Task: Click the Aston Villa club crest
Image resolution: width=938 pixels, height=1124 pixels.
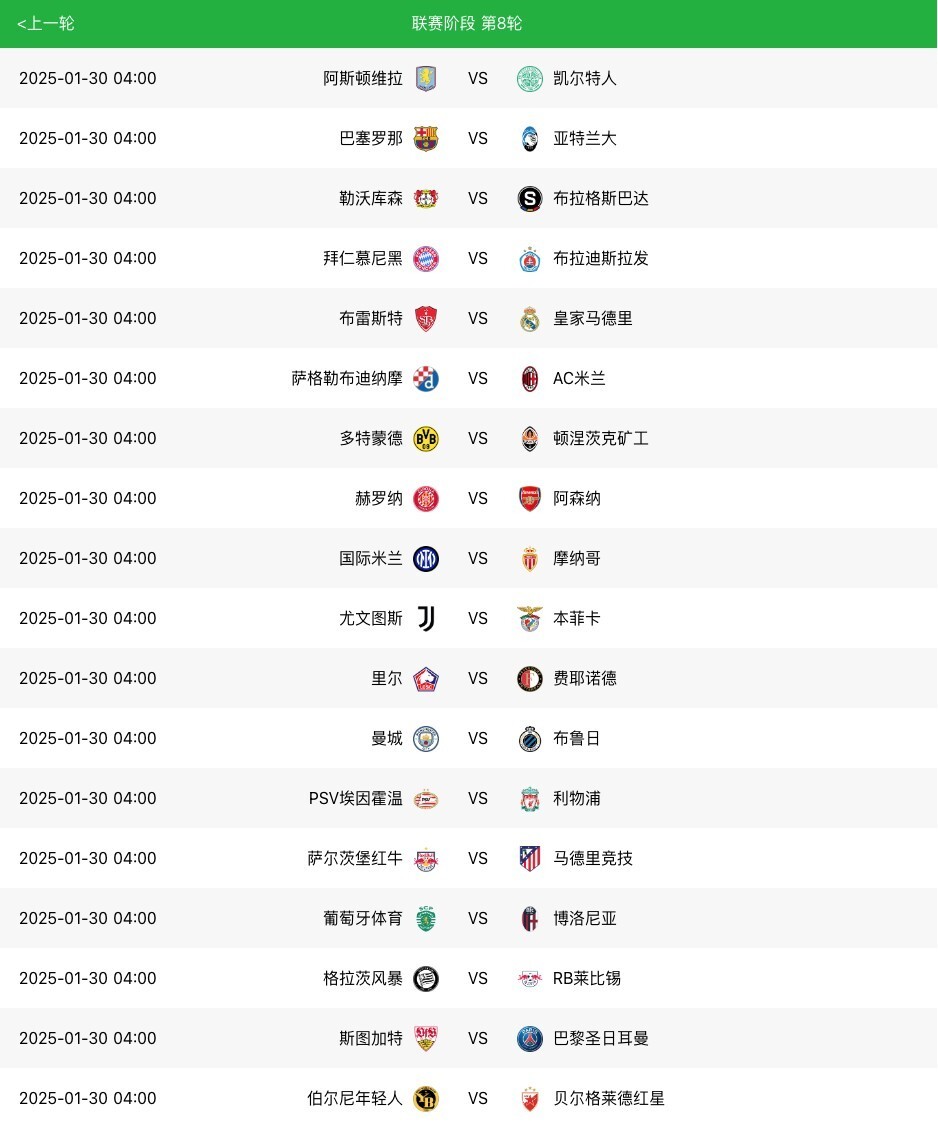Action: click(426, 79)
